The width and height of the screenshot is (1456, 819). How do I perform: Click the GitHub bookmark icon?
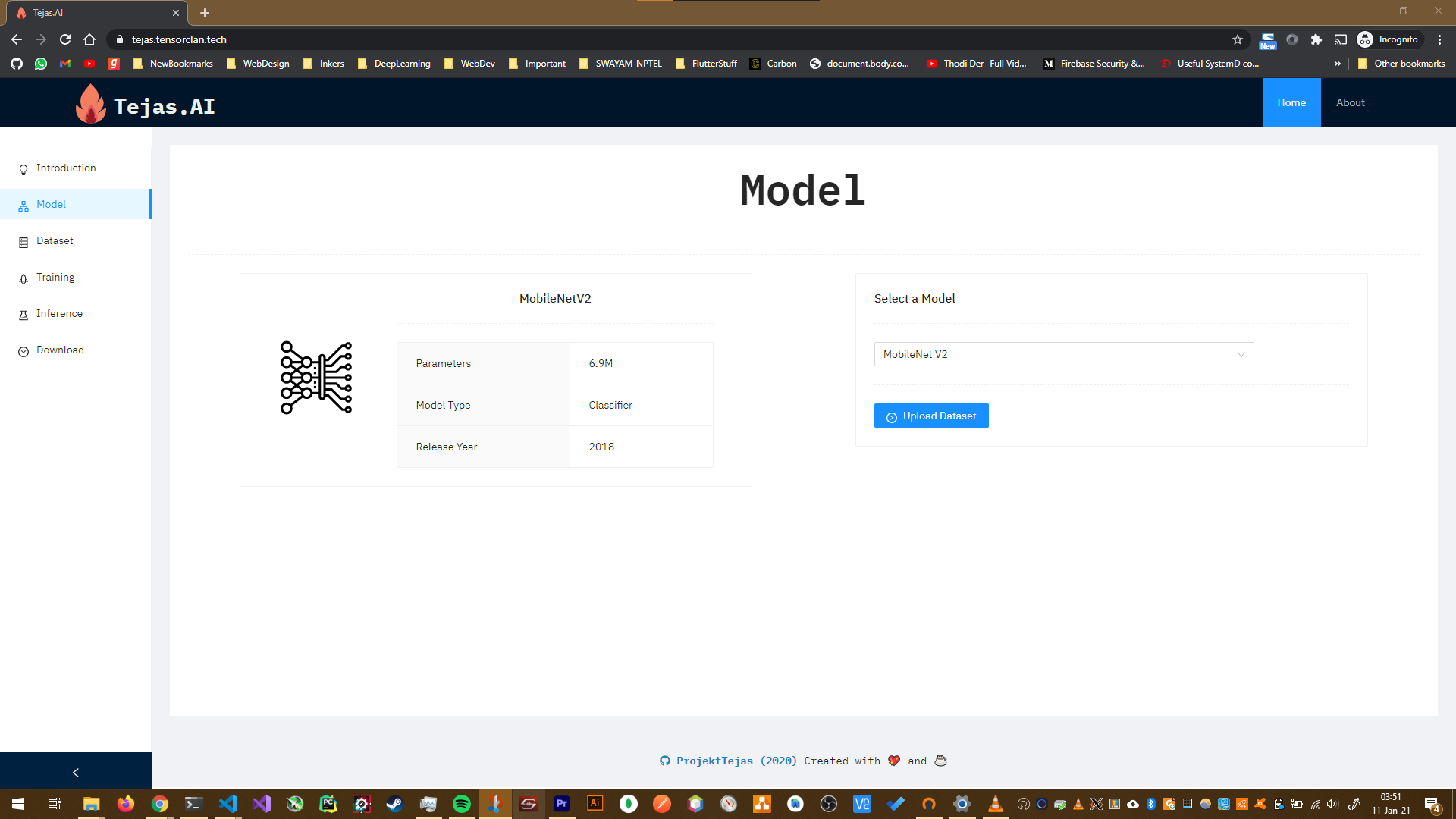click(x=17, y=64)
